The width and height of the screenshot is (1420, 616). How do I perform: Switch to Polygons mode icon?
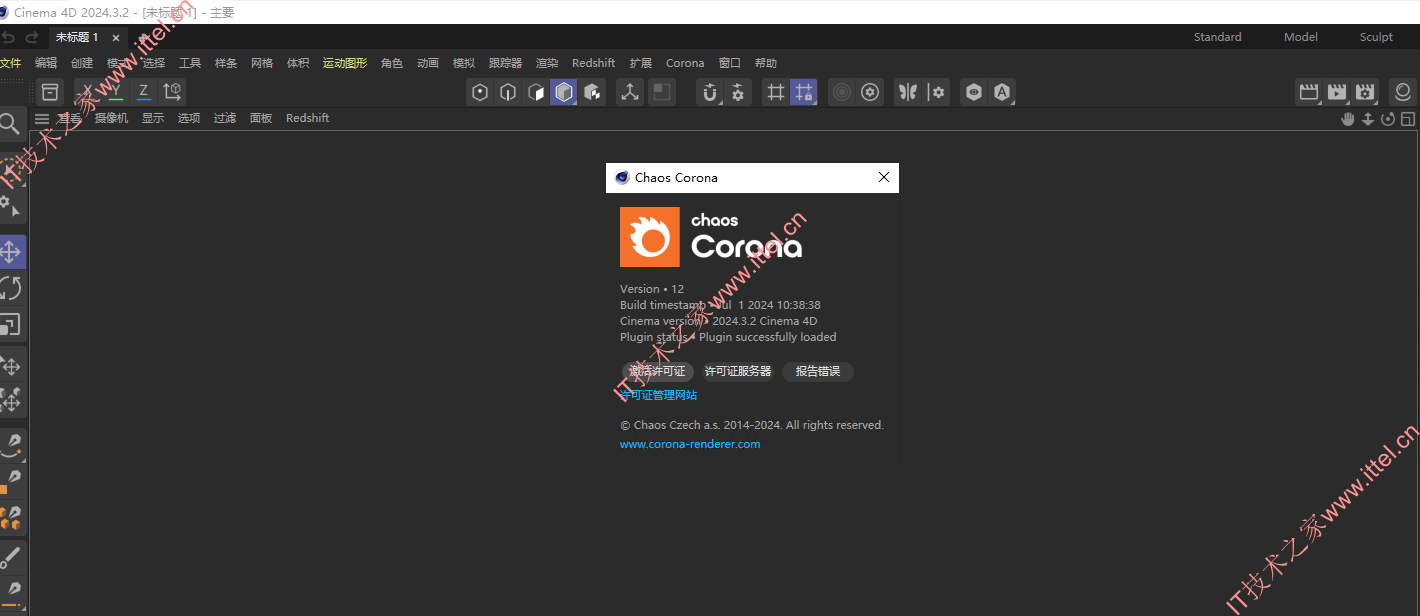point(536,93)
